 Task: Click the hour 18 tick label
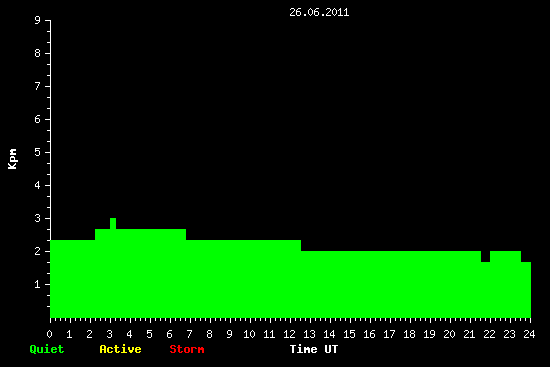409,334
